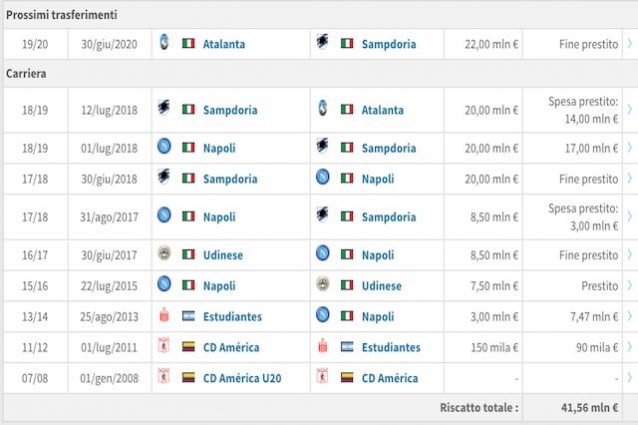Open Sampdoria link in 31/ago/2017 row

coord(389,217)
